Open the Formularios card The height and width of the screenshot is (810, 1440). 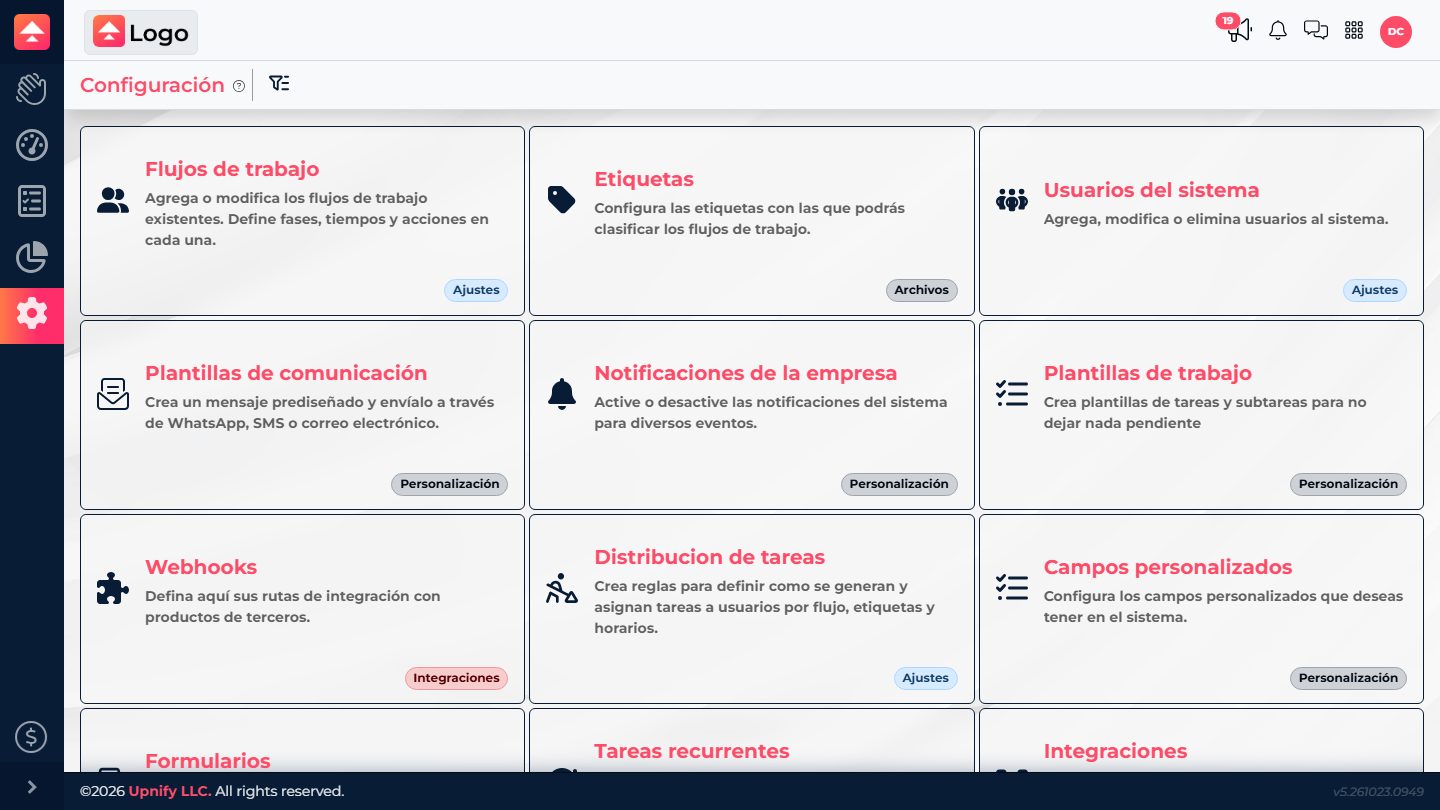coord(302,741)
